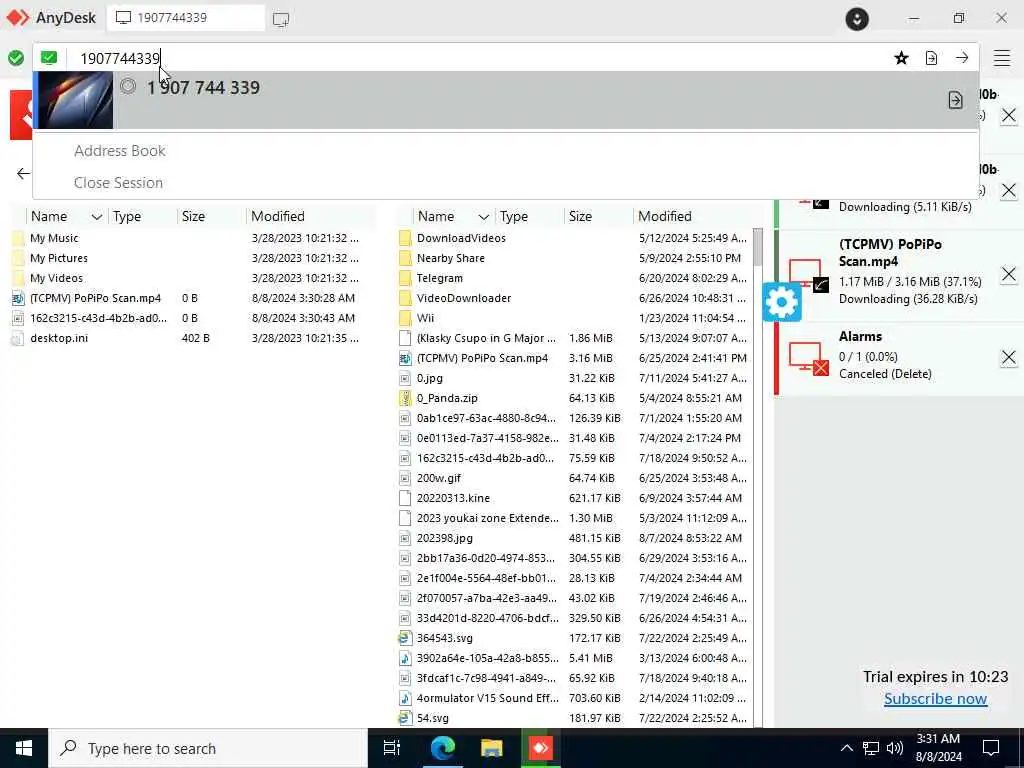1024x768 pixels.
Task: Click the green connection status checkmark icon
Action: click(x=16, y=58)
